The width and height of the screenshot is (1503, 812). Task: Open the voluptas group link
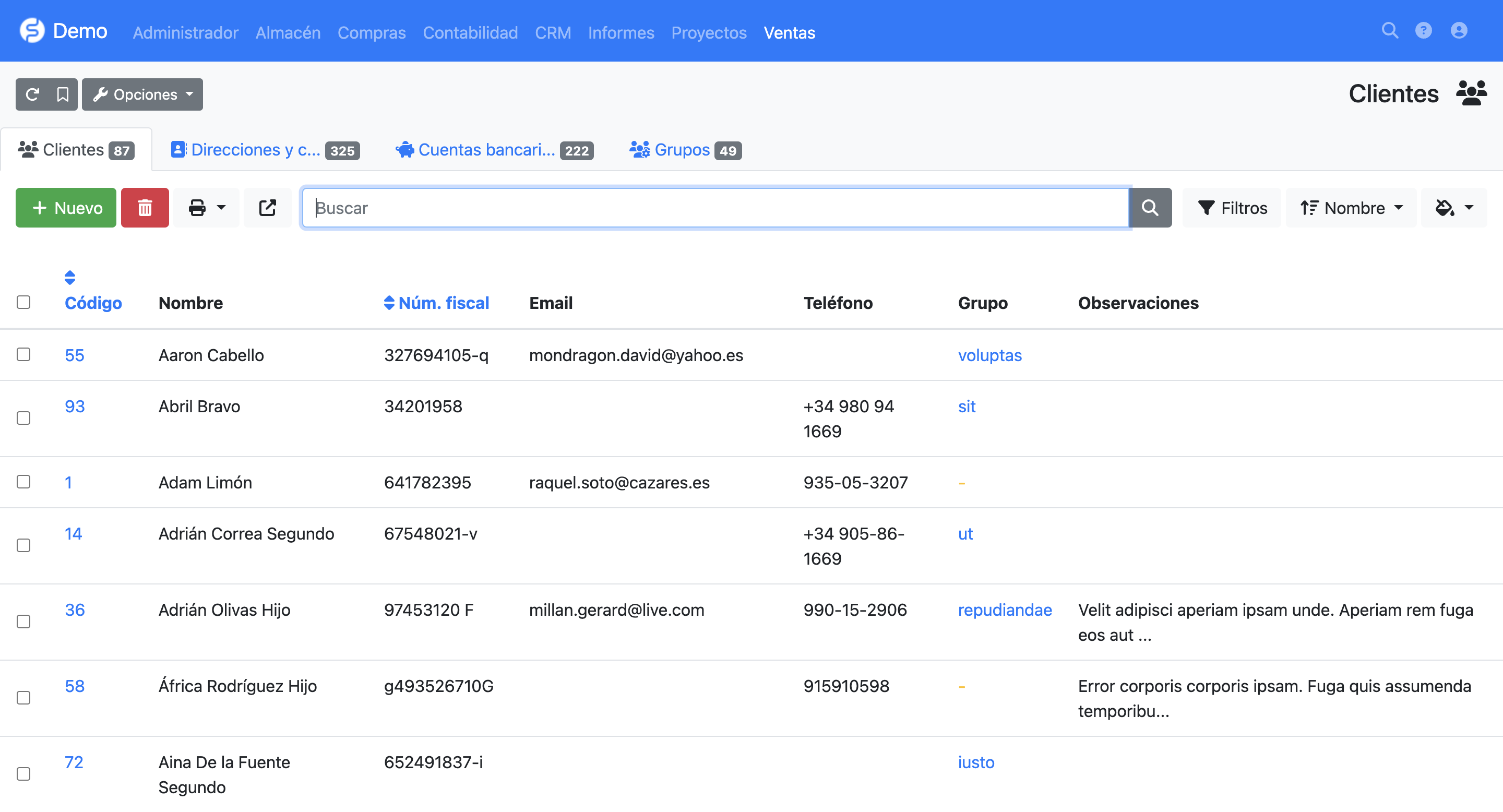[x=989, y=355]
